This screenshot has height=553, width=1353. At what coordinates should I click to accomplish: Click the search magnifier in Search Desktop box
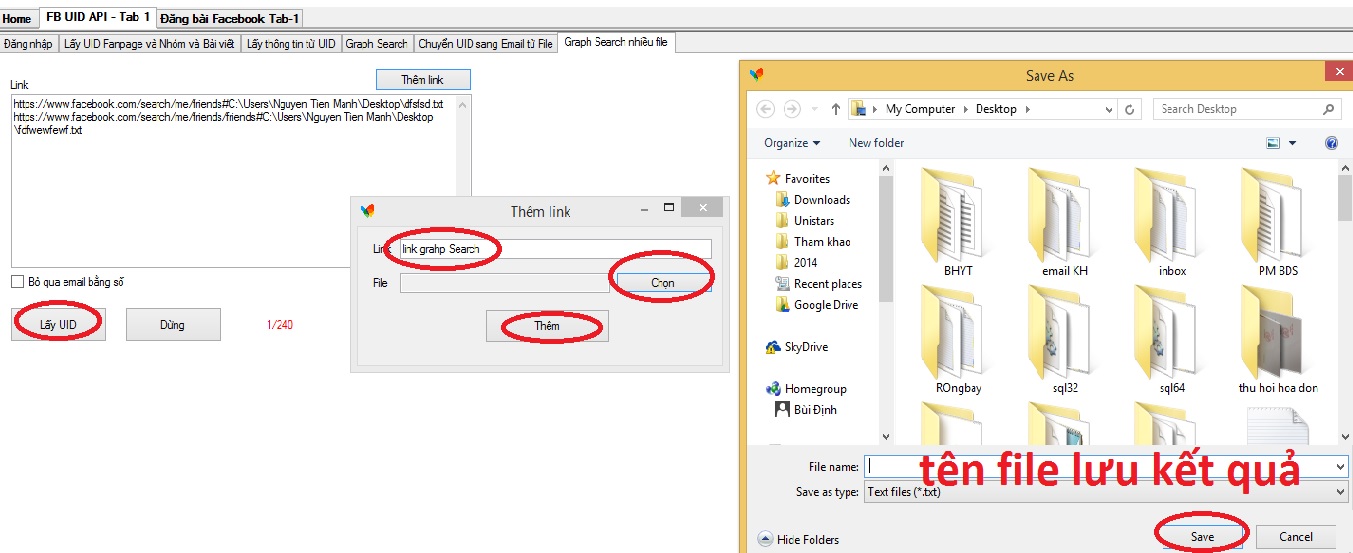point(1329,109)
